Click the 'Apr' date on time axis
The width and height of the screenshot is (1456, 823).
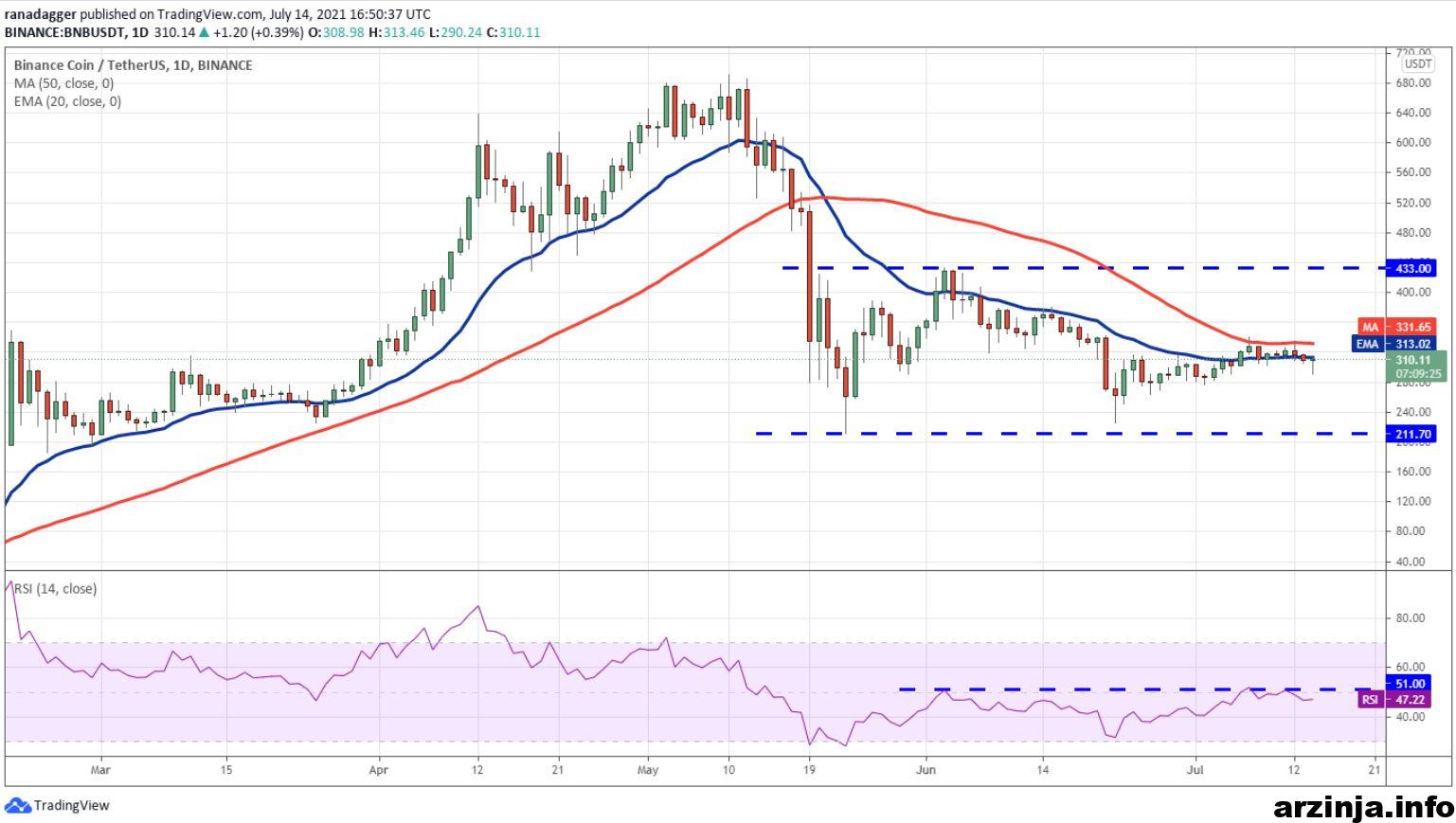tap(378, 770)
